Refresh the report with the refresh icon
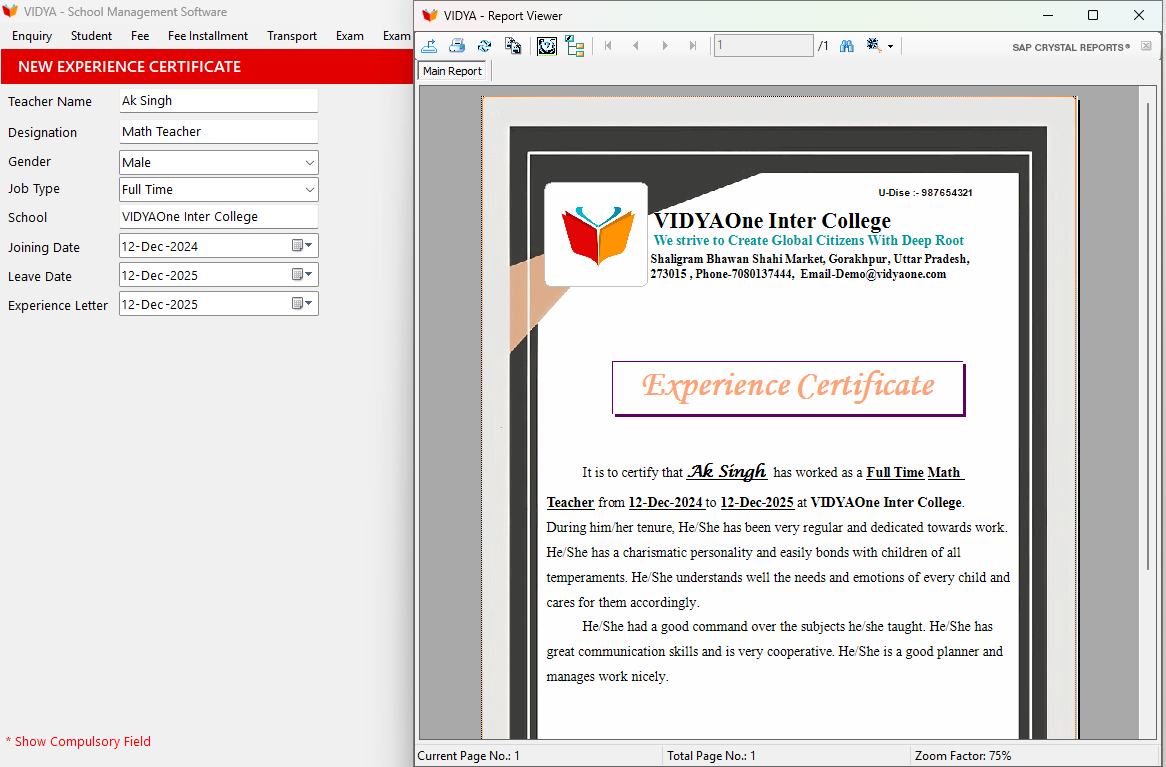This screenshot has width=1166, height=767. (x=484, y=46)
